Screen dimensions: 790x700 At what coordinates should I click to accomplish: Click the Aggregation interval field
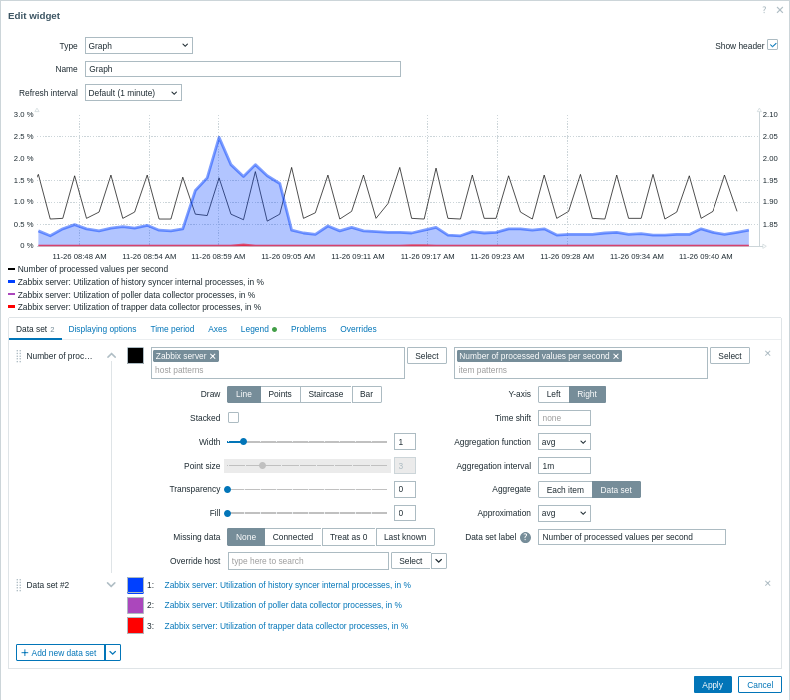click(564, 466)
